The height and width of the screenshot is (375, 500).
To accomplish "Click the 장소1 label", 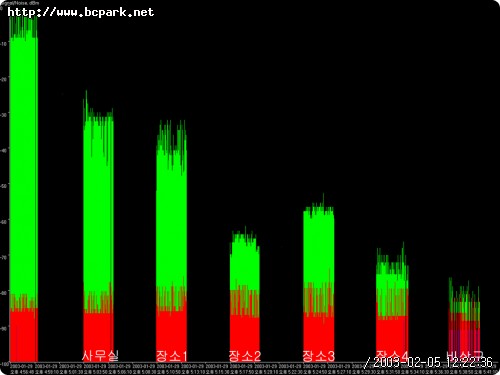I will 172,356.
